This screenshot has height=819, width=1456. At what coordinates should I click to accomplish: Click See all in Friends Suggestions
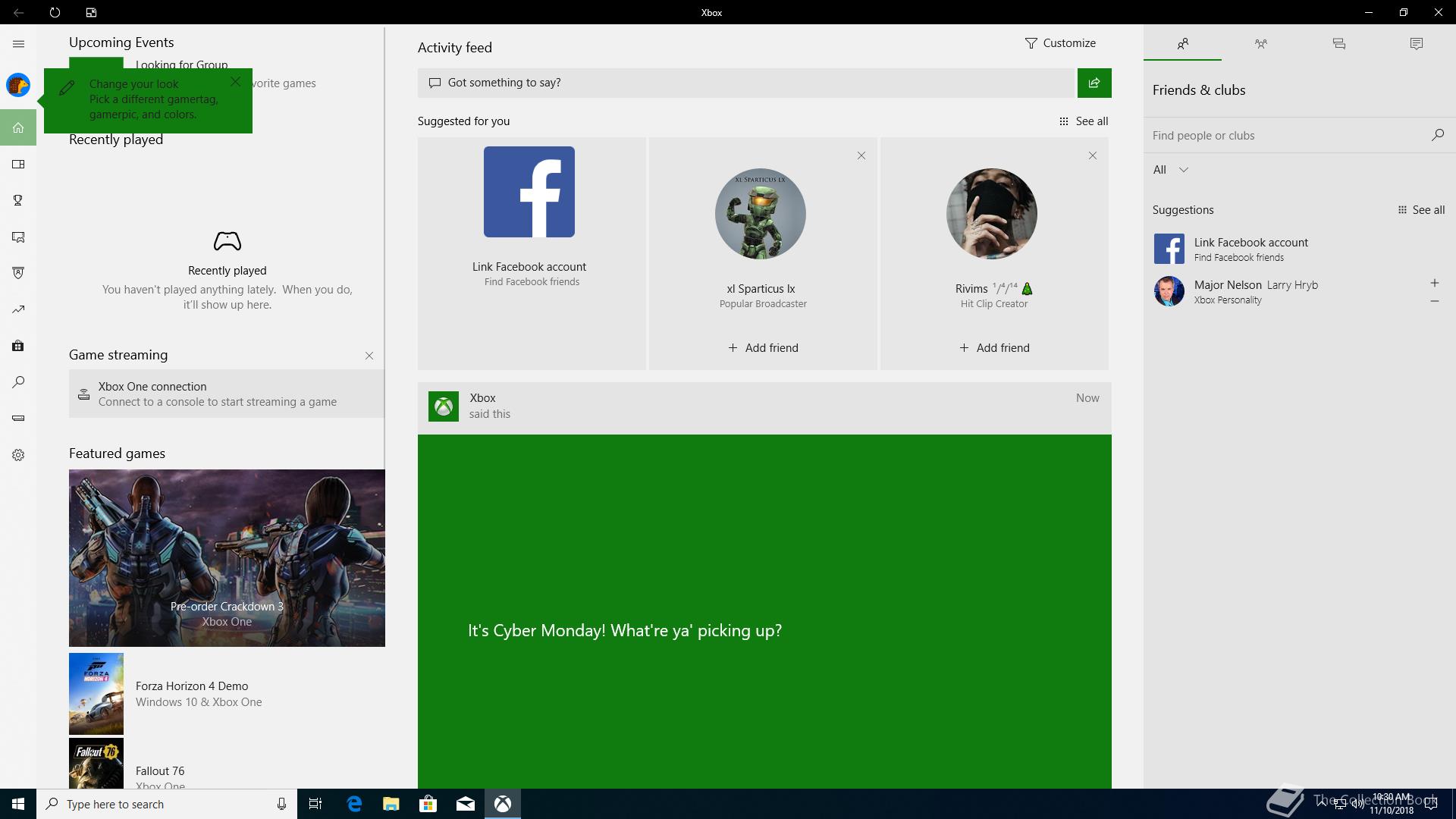[1421, 210]
